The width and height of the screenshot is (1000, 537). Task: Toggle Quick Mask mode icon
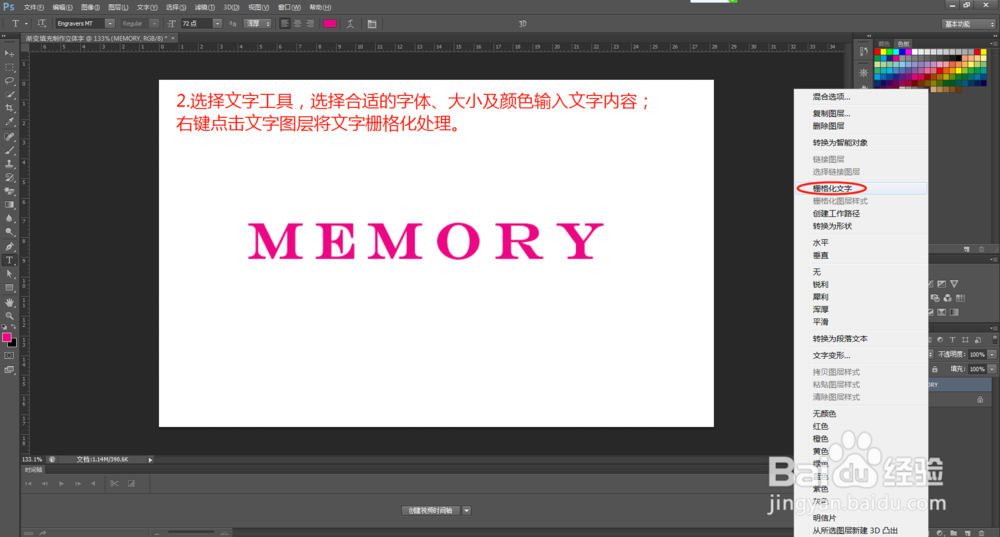(9, 356)
